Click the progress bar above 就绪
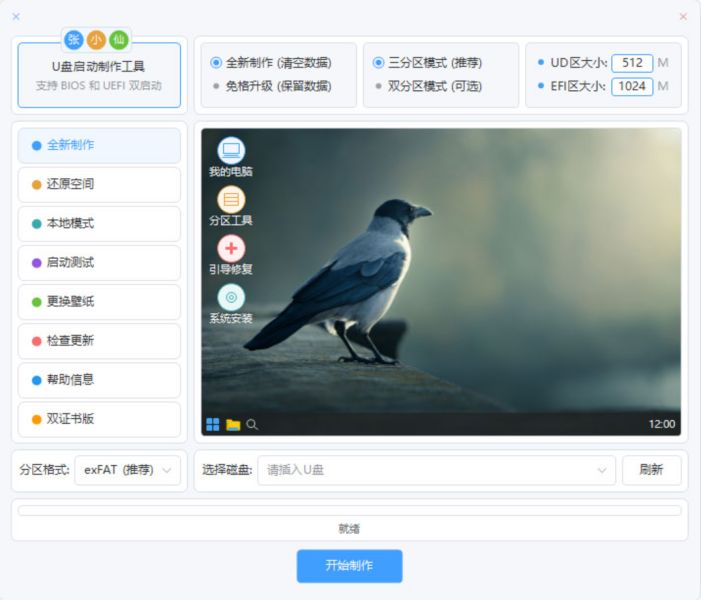The height and width of the screenshot is (600, 701). click(350, 510)
